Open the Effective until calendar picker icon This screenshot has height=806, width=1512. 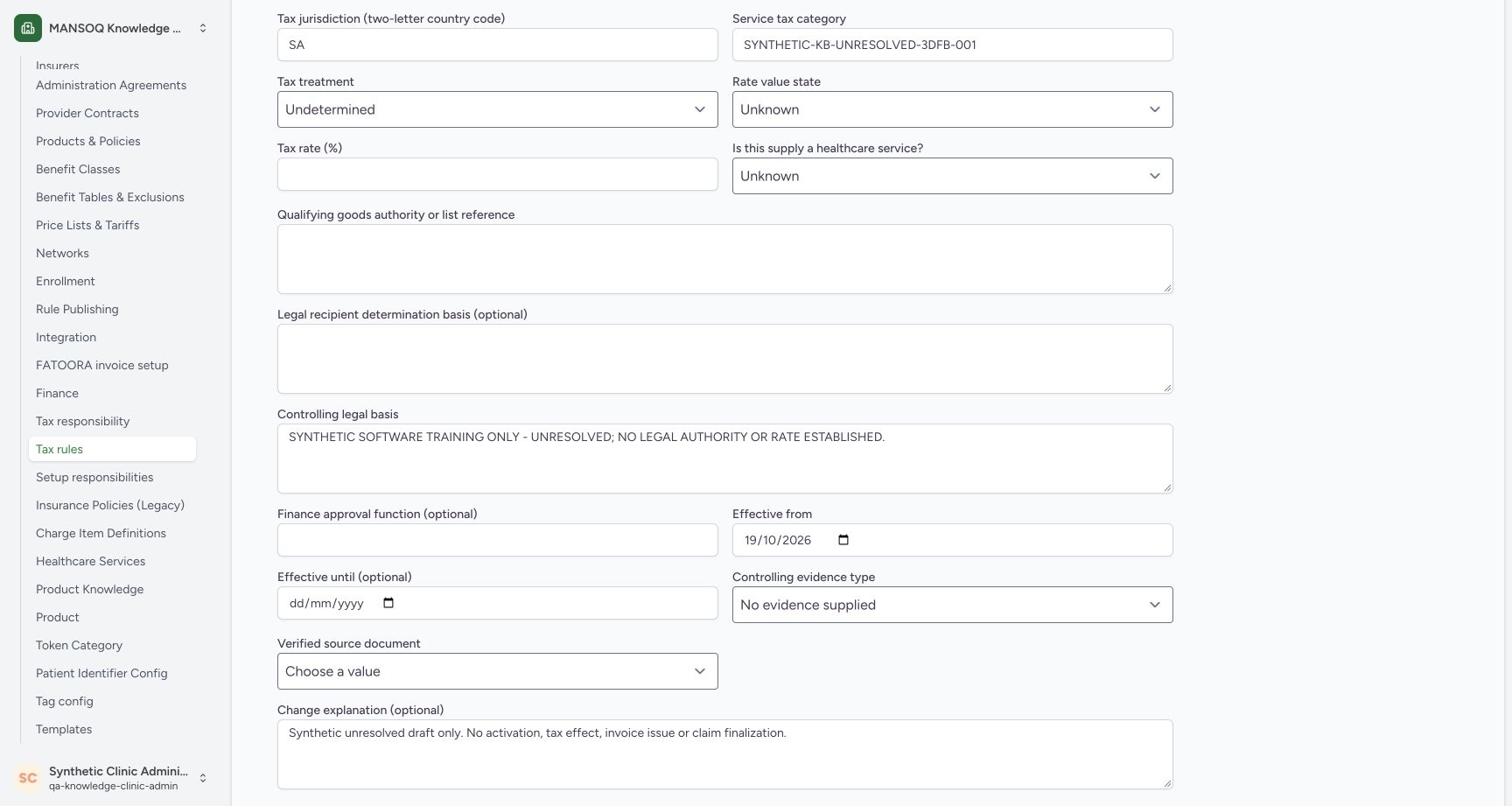coord(389,603)
